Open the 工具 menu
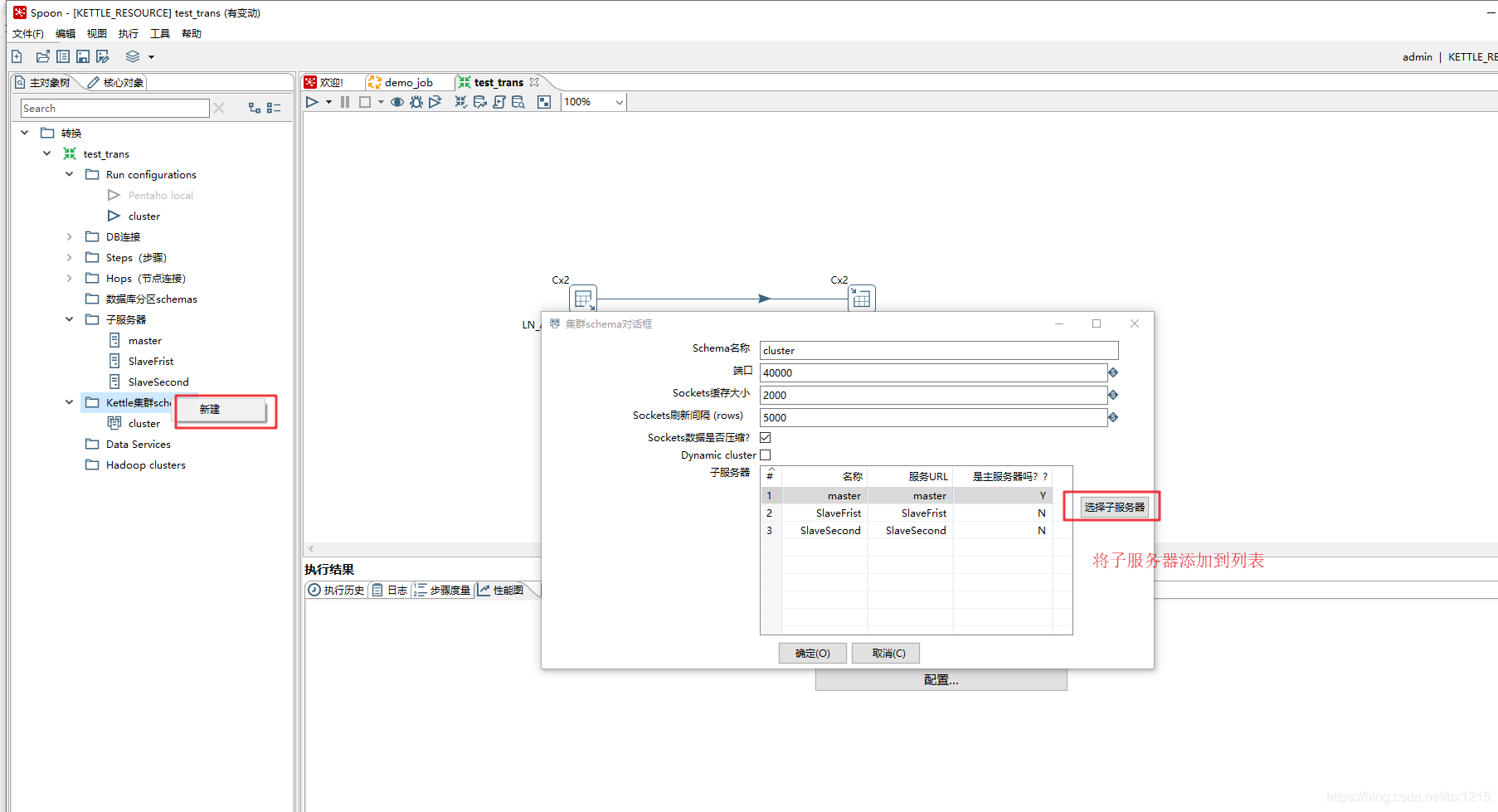This screenshot has width=1498, height=812. tap(160, 34)
